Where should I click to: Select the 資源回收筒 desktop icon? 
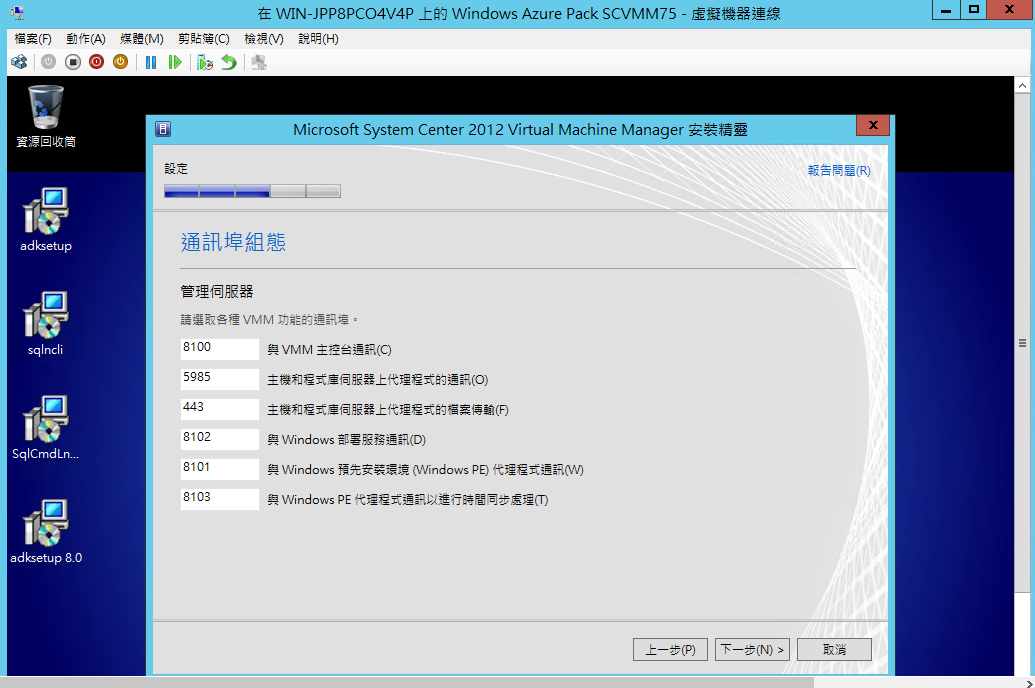pyautogui.click(x=46, y=117)
